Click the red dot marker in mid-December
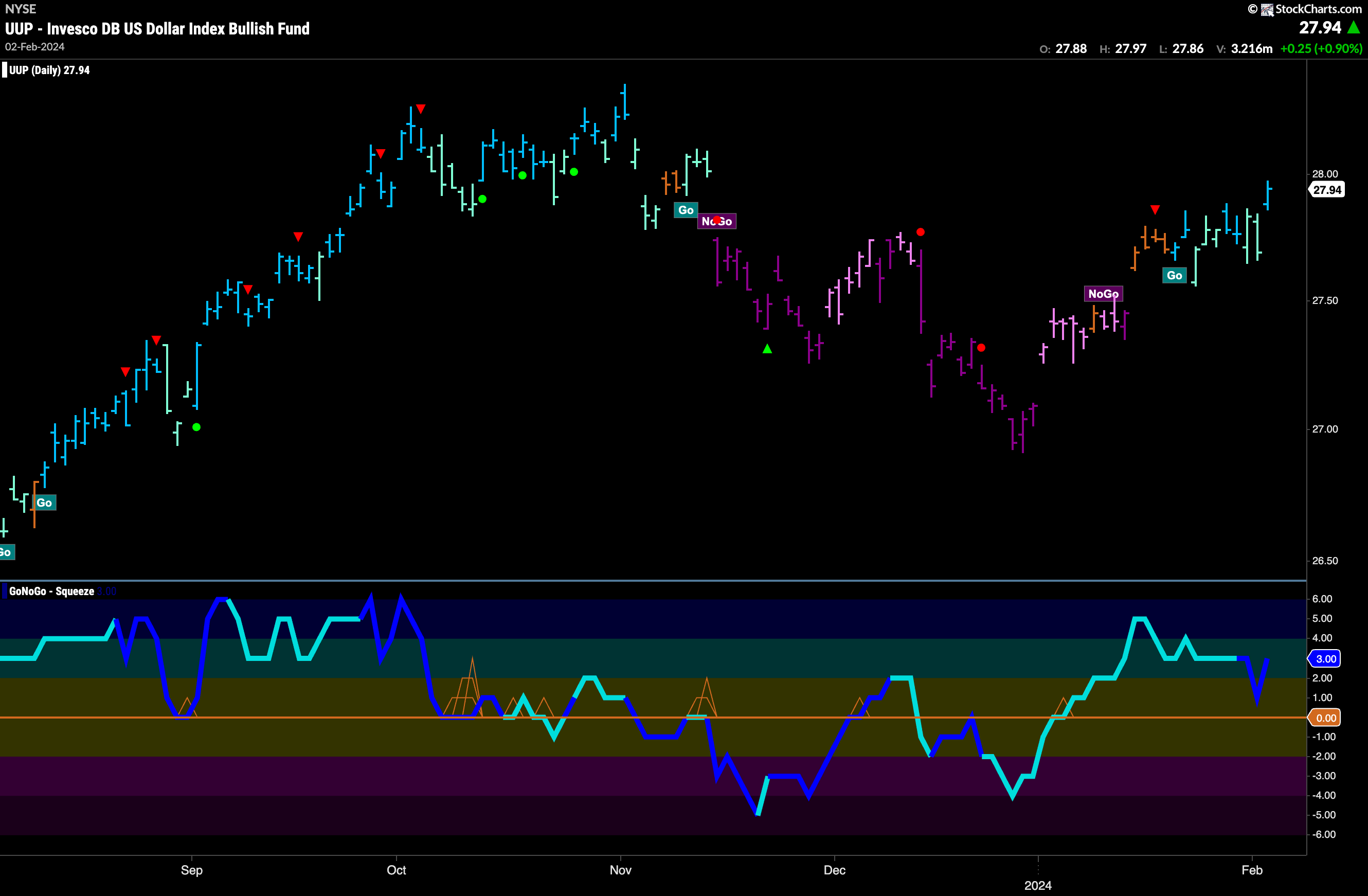Viewport: 1368px width, 896px height. 921,232
